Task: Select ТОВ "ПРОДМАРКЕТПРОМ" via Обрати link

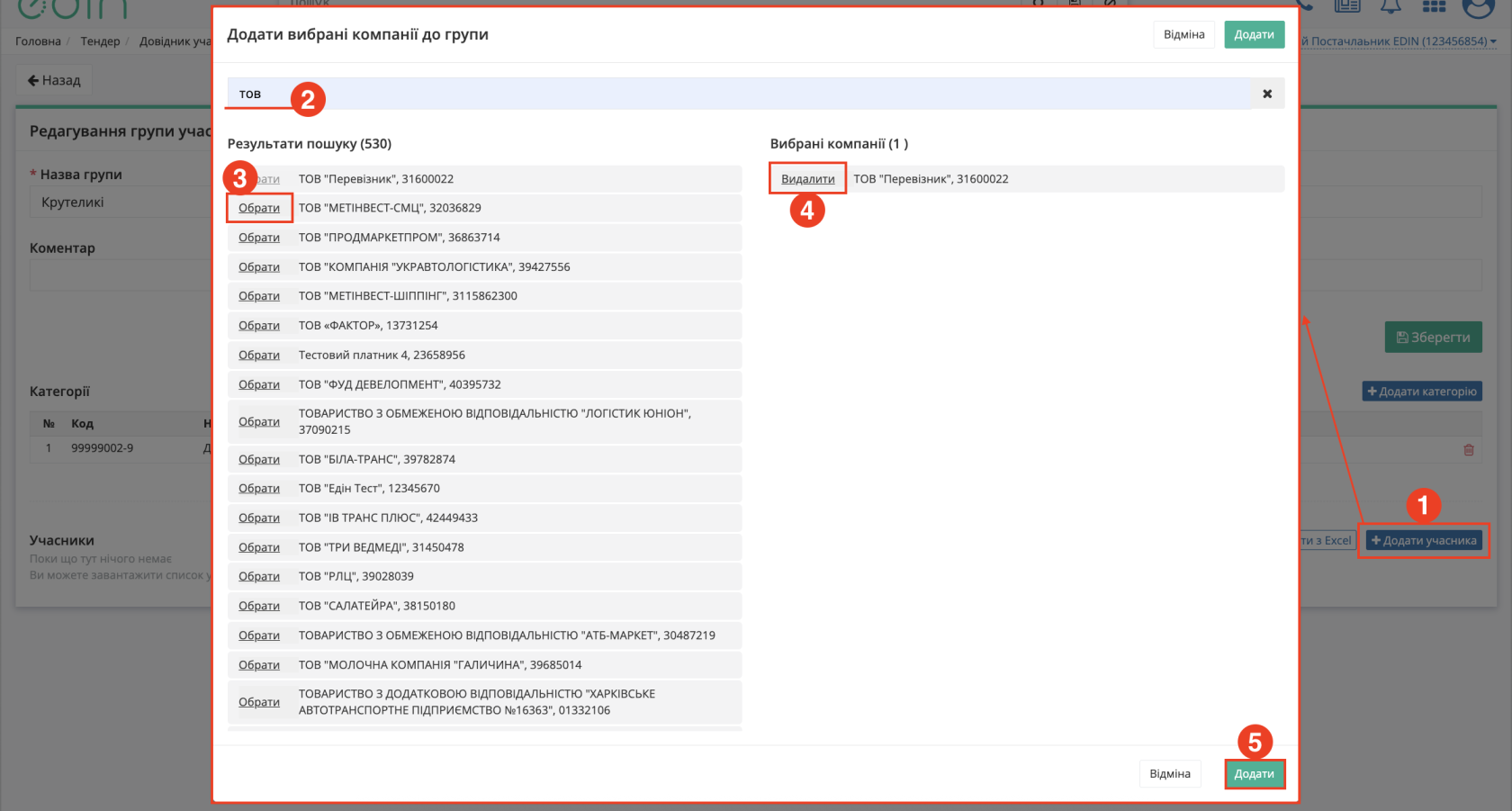Action: tap(259, 238)
